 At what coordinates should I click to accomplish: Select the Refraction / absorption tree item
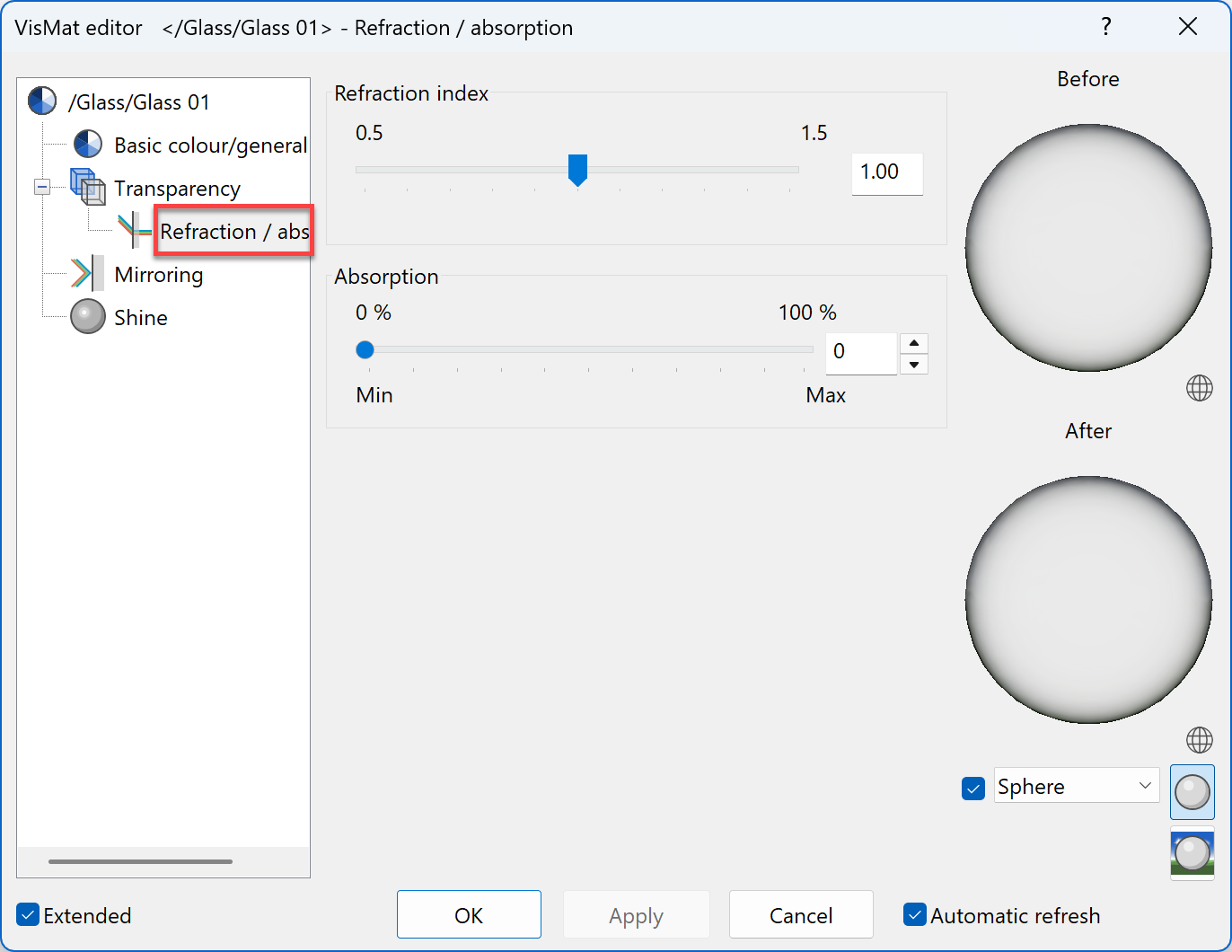tap(233, 232)
